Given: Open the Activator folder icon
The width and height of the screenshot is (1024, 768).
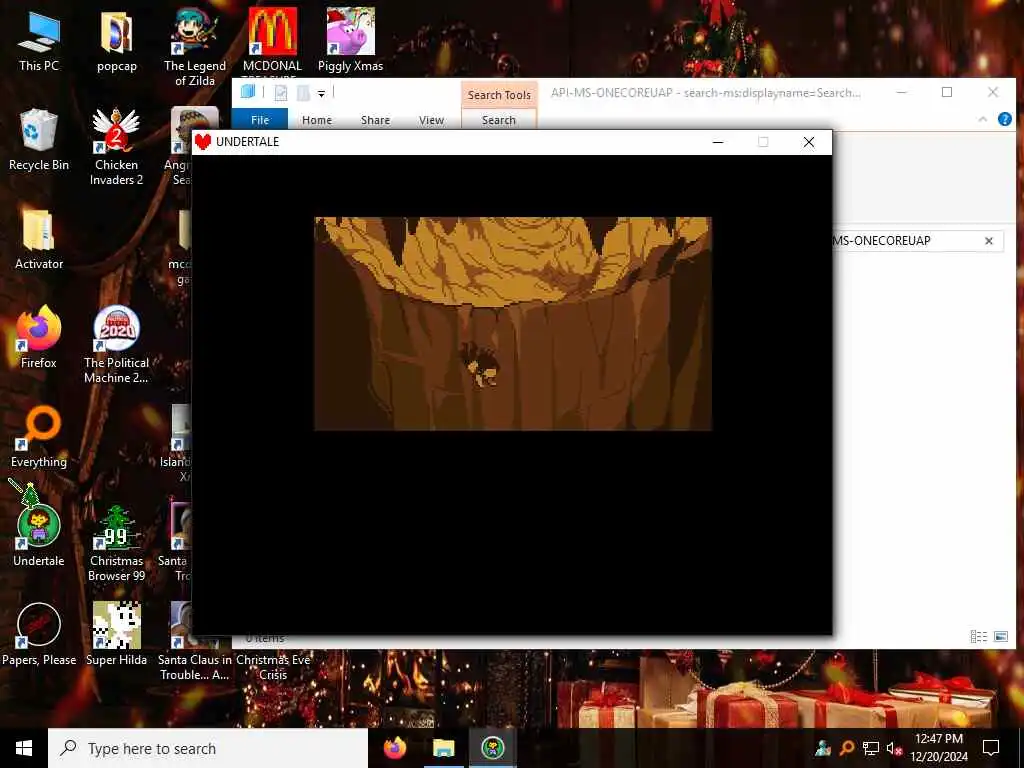Looking at the screenshot, I should pos(39,240).
